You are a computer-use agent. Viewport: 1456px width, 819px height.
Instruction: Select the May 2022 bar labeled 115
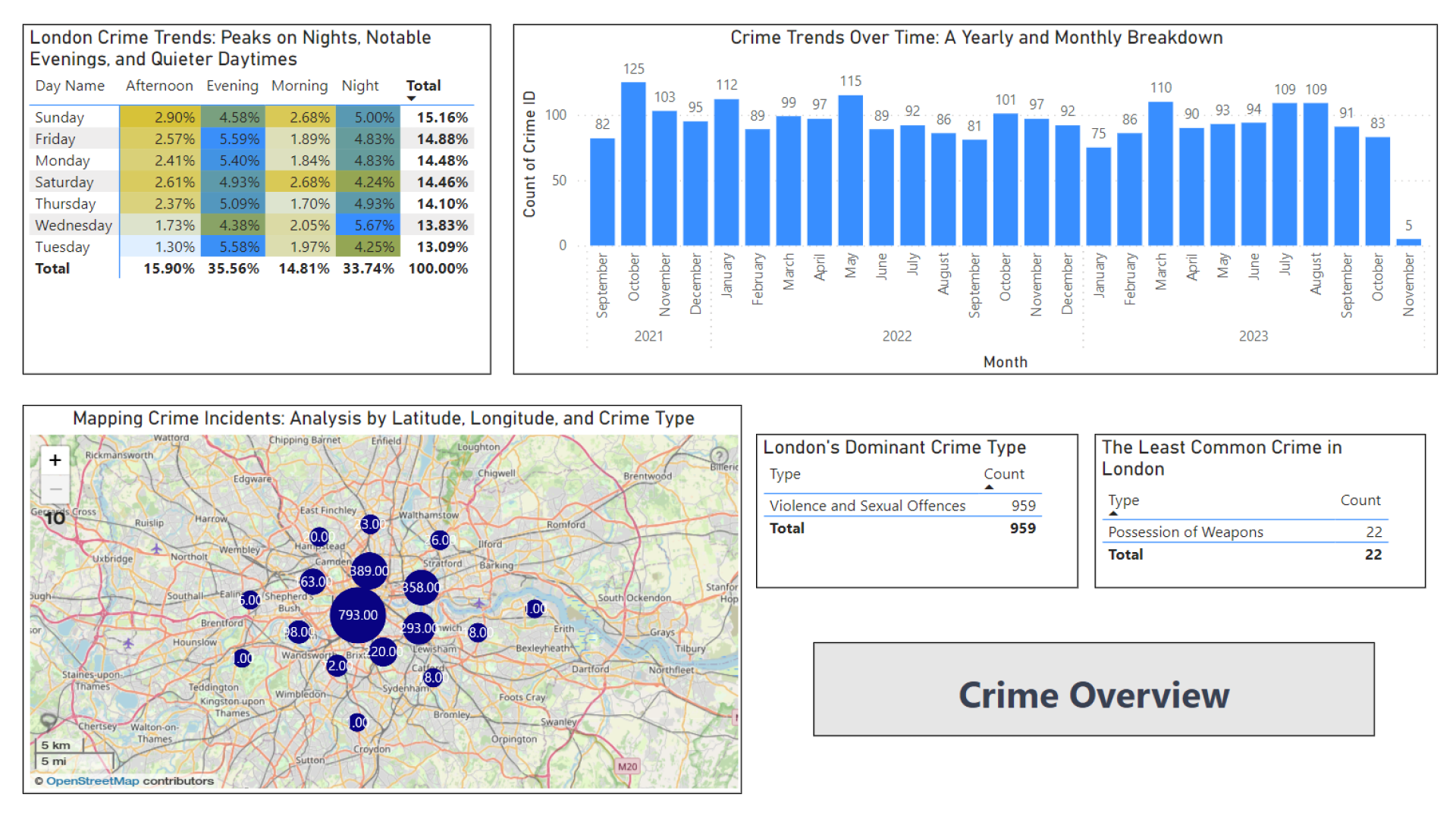point(850,170)
